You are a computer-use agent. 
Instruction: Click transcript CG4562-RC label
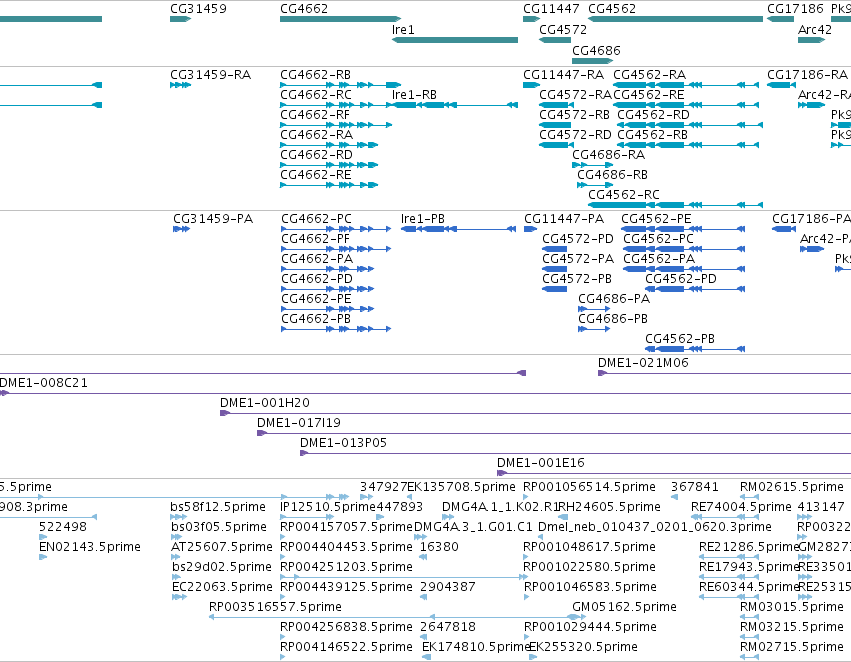point(624,194)
